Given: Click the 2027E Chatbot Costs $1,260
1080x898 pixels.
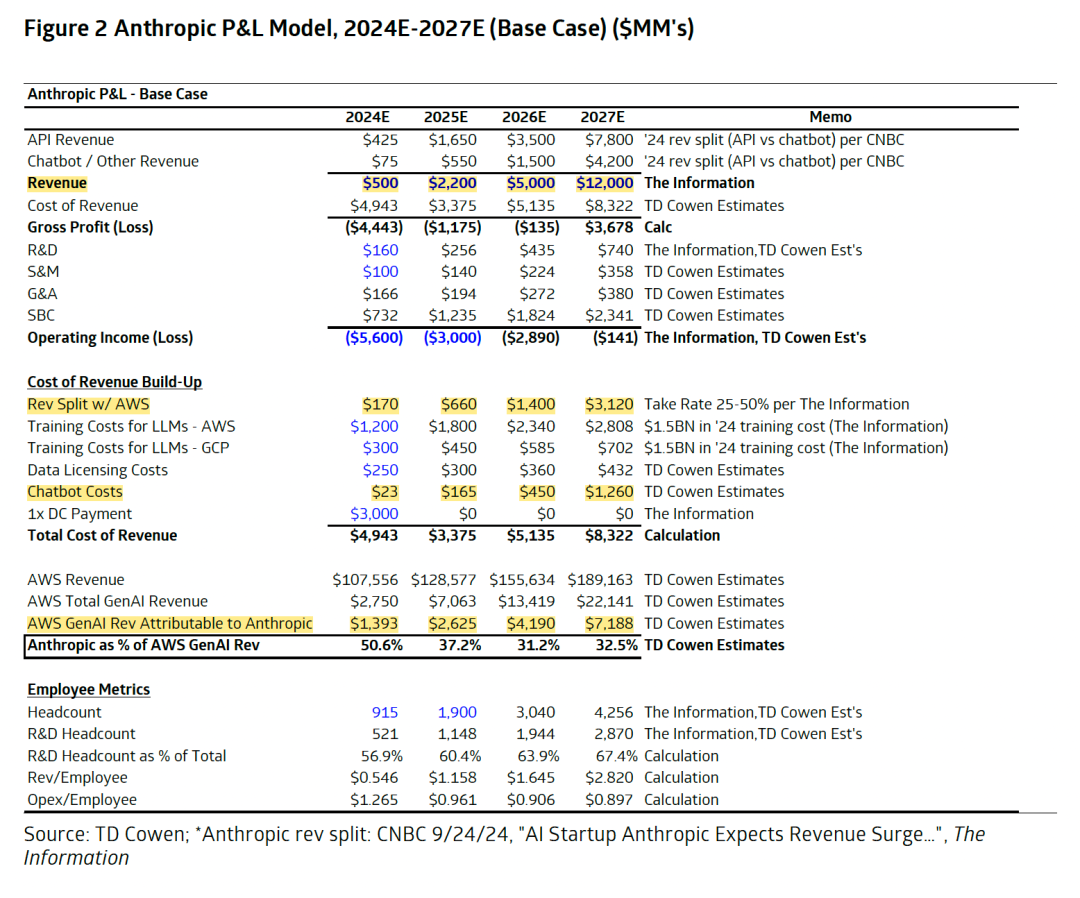Looking at the screenshot, I should click(x=609, y=492).
